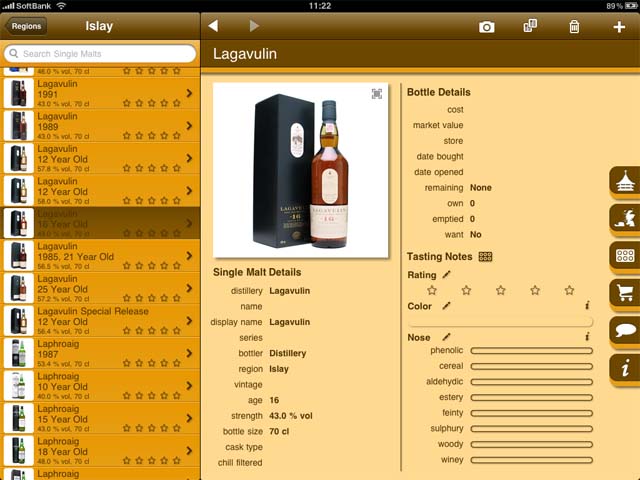Set rating to third star

[501, 290]
